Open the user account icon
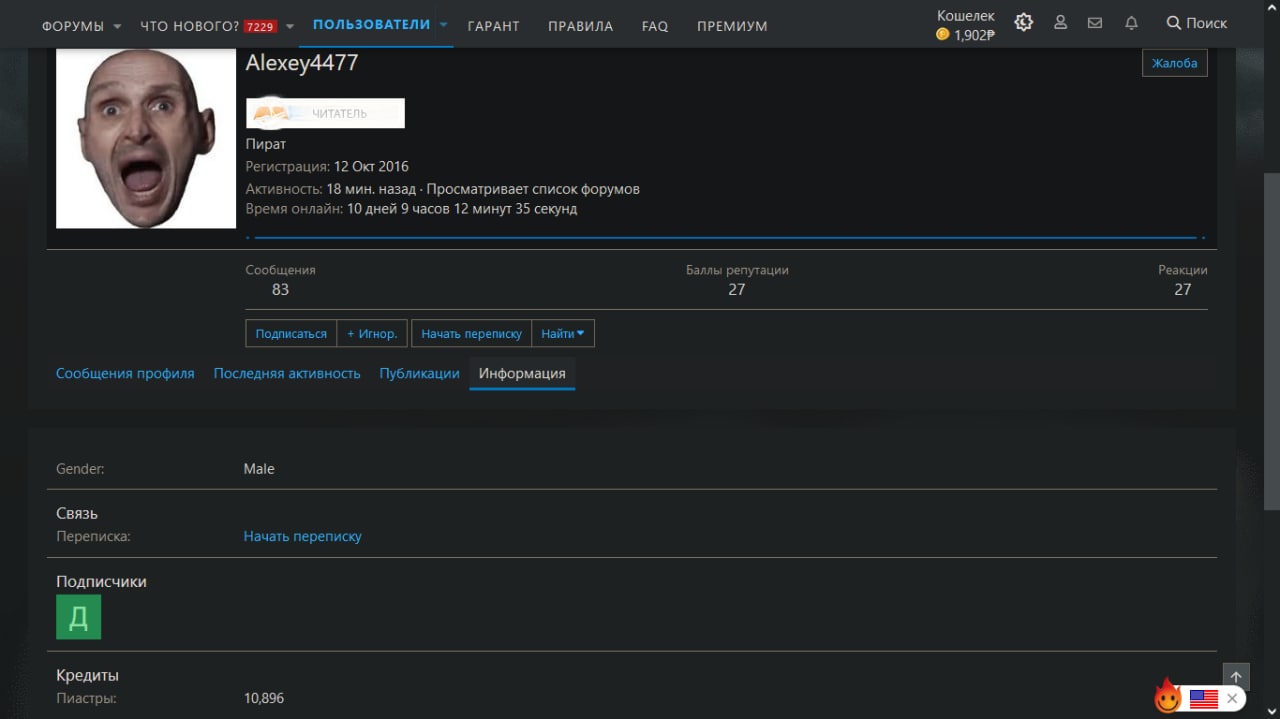Image resolution: width=1280 pixels, height=719 pixels. [1061, 22]
